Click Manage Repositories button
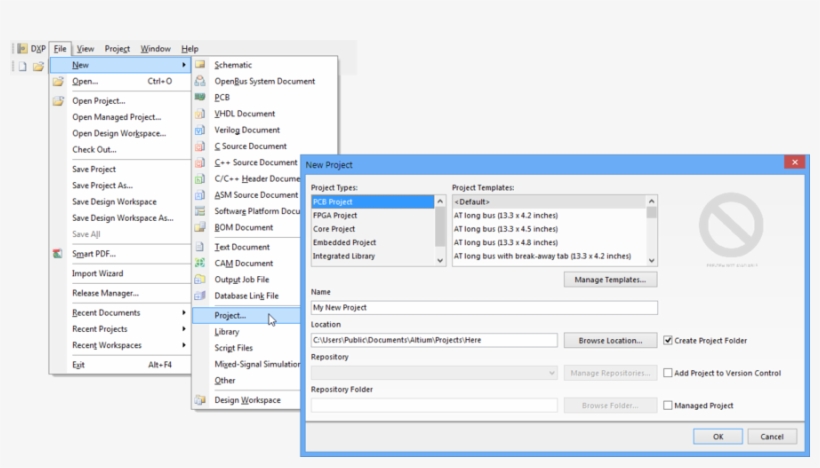 coord(610,373)
